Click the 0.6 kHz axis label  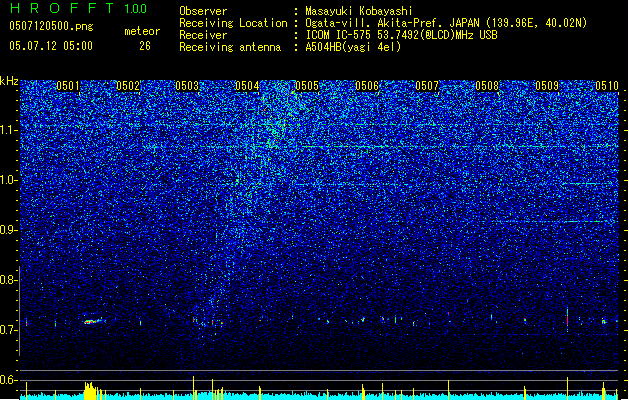pos(8,380)
